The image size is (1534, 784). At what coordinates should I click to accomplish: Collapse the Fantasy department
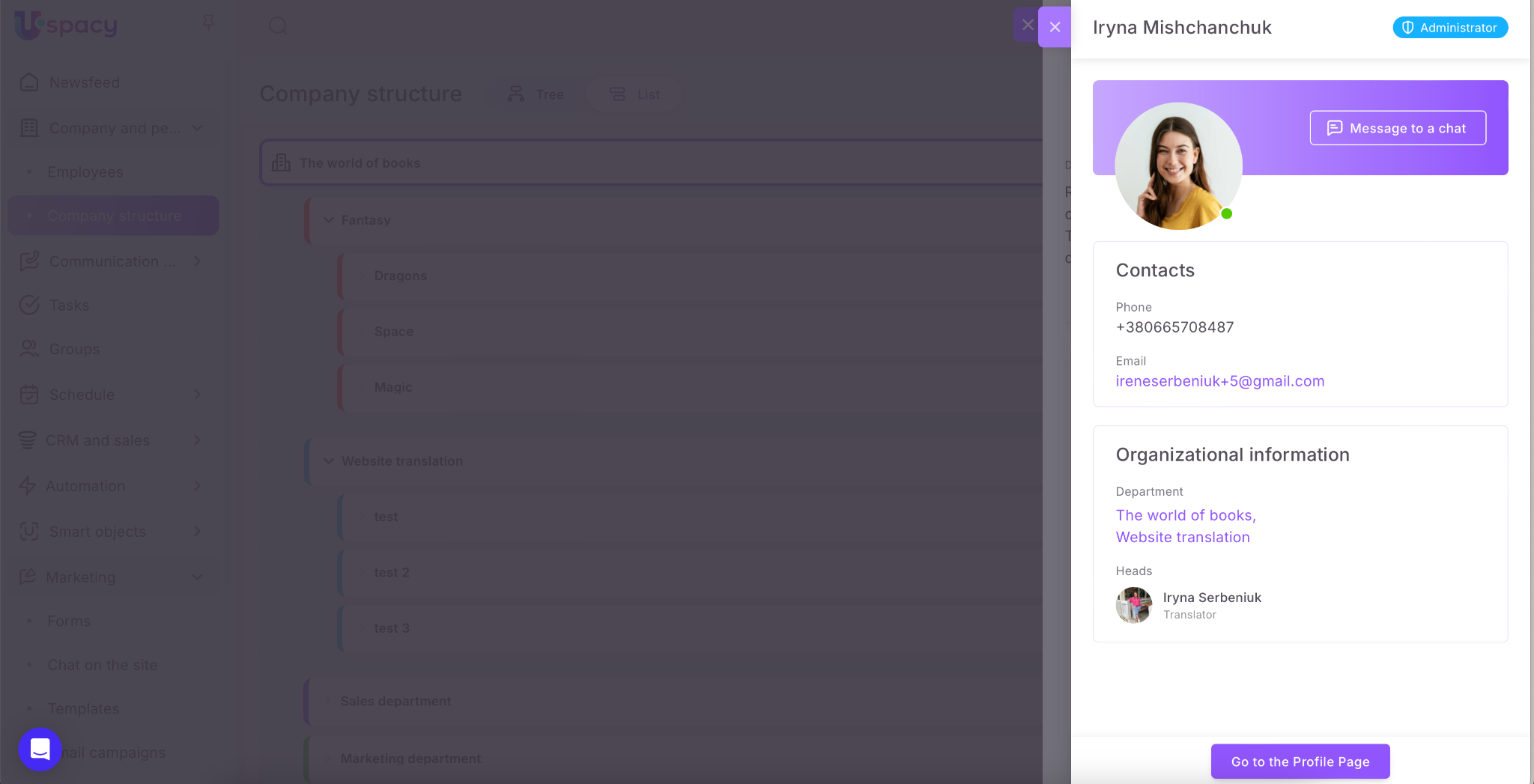coord(328,220)
